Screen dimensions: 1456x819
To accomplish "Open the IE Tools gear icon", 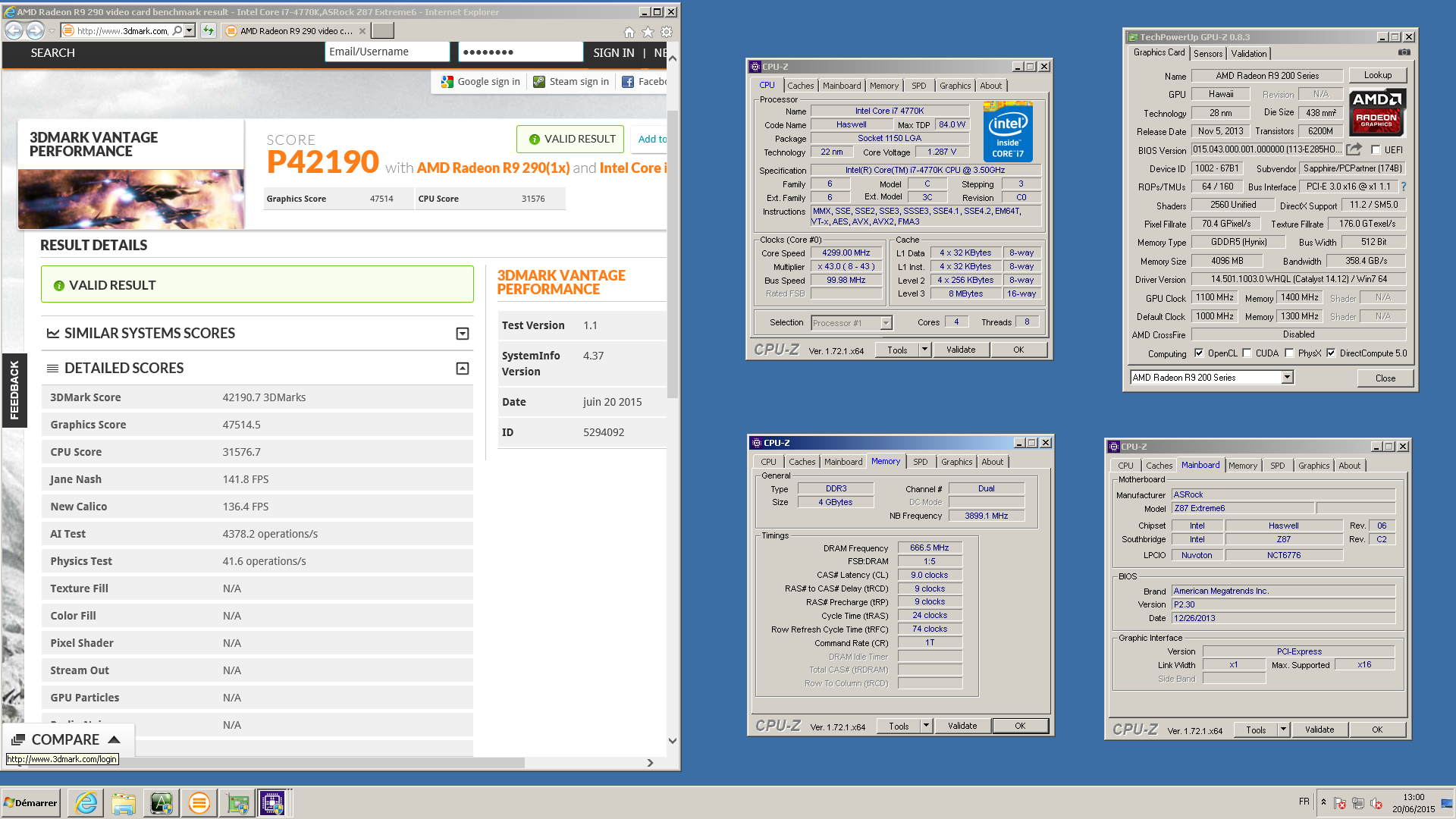I will pos(667,32).
